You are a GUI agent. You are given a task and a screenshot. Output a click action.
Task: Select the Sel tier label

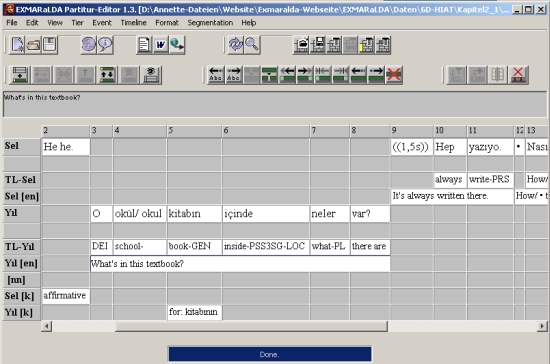[21, 146]
